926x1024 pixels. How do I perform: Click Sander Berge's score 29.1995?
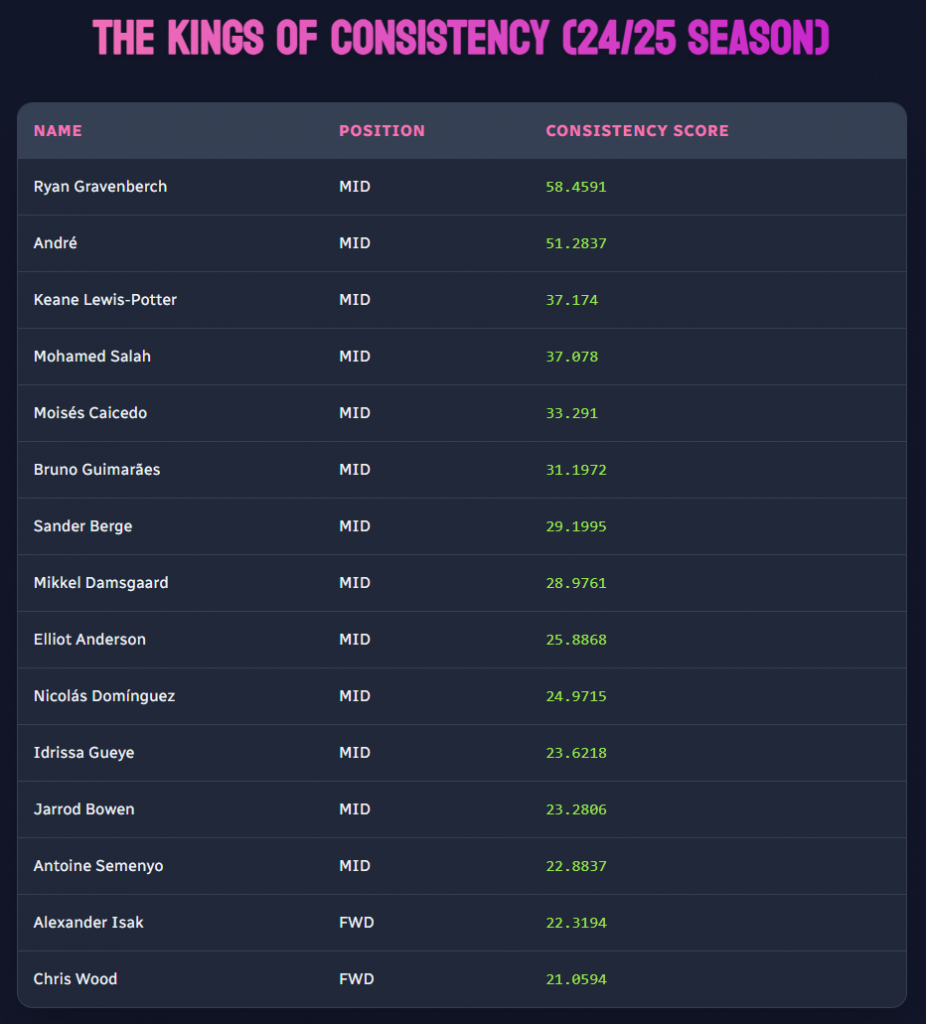coord(576,526)
